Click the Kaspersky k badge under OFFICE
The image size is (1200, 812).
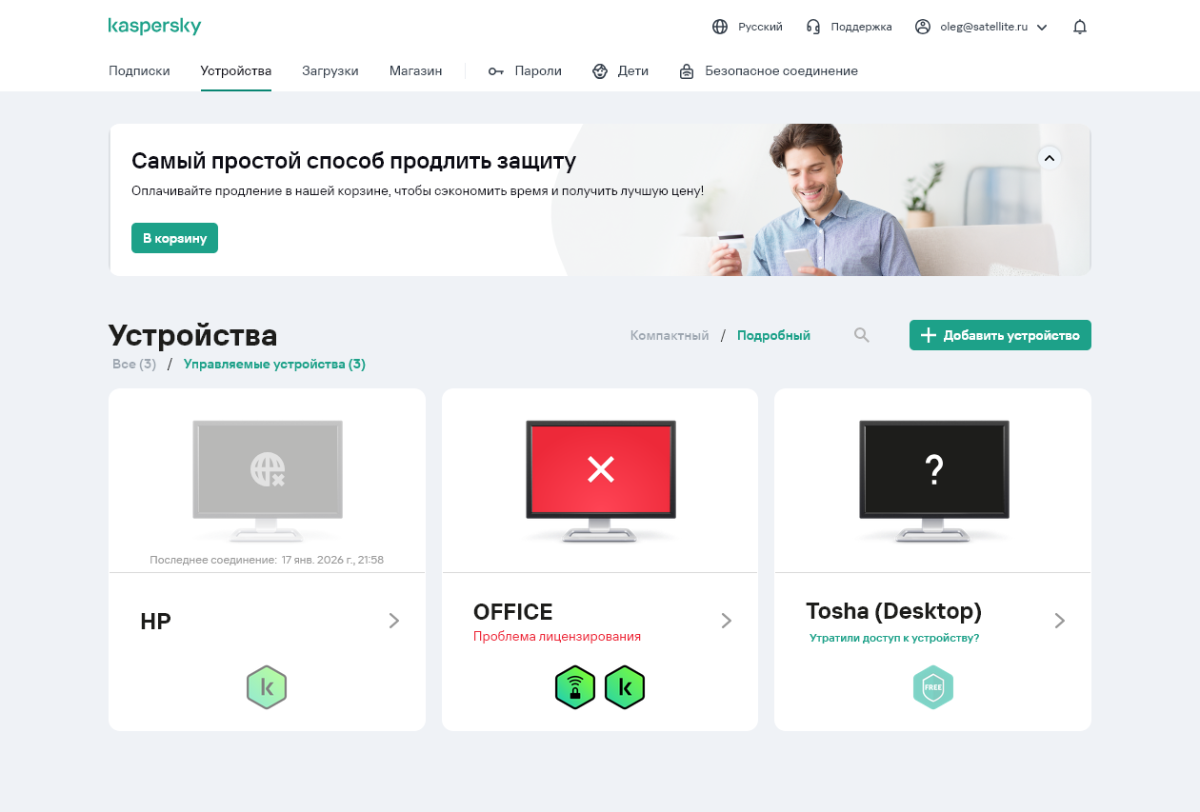click(x=625, y=687)
